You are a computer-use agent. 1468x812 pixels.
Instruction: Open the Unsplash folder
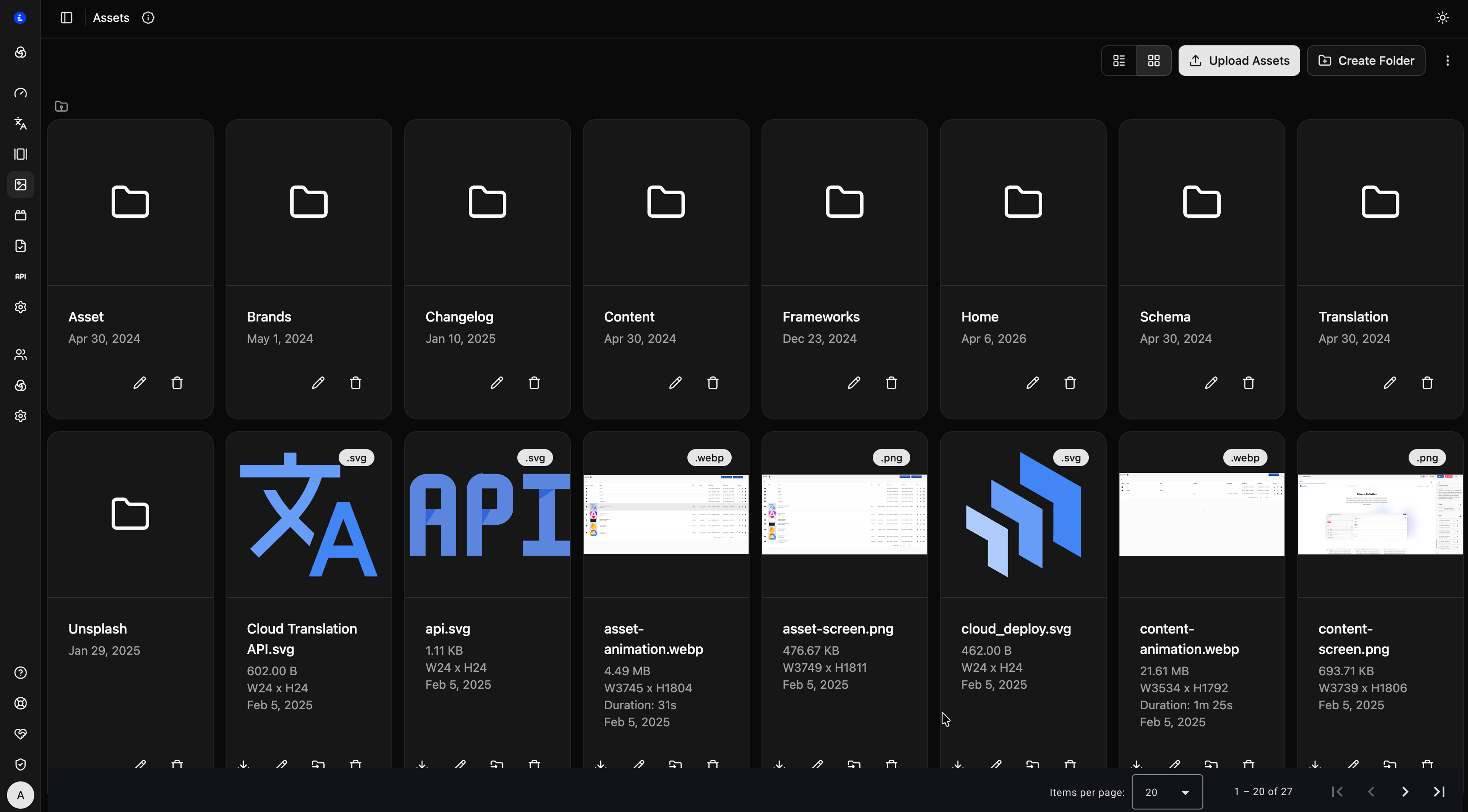[x=130, y=514]
